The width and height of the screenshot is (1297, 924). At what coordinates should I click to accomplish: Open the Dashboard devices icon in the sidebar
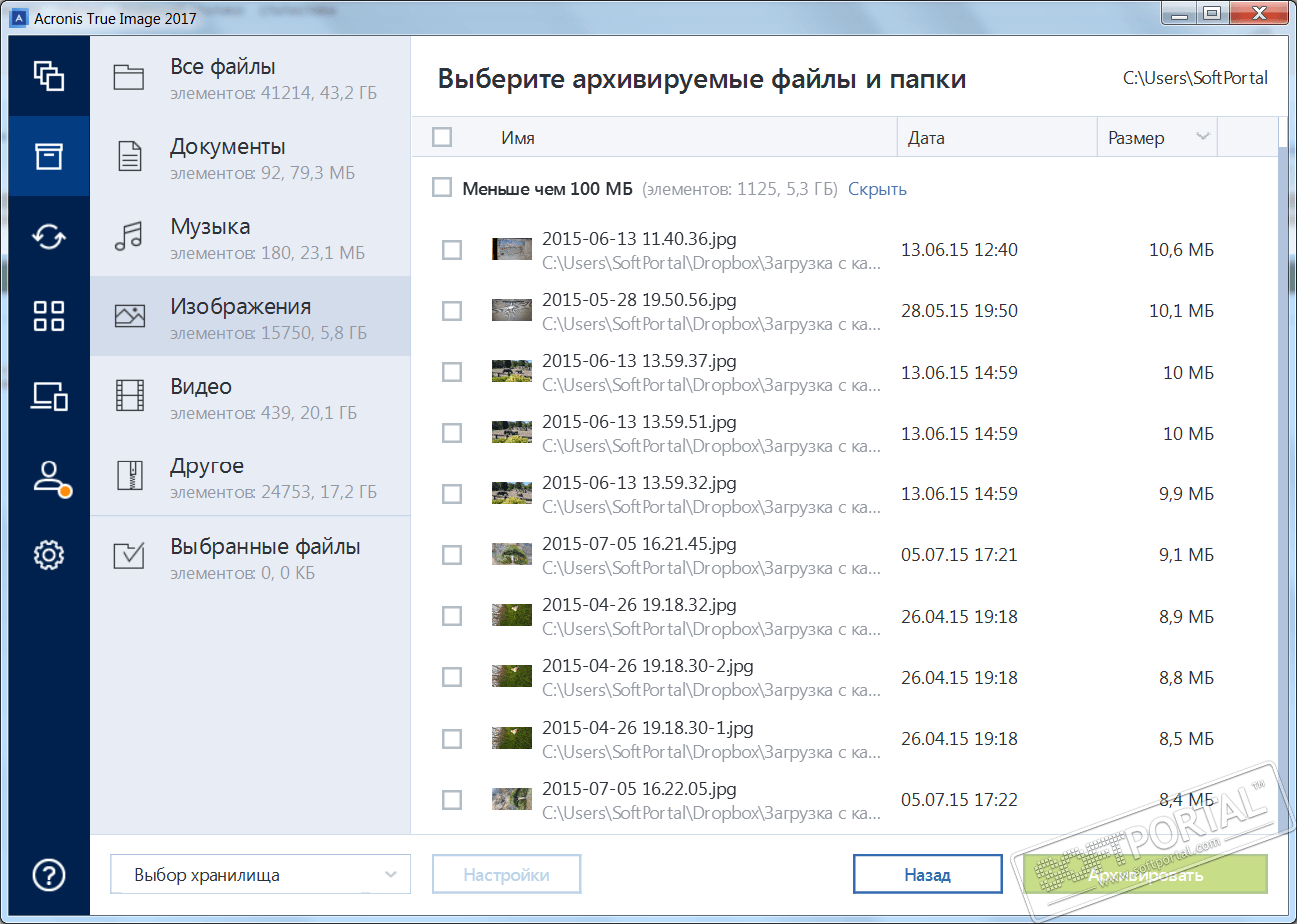click(x=49, y=396)
